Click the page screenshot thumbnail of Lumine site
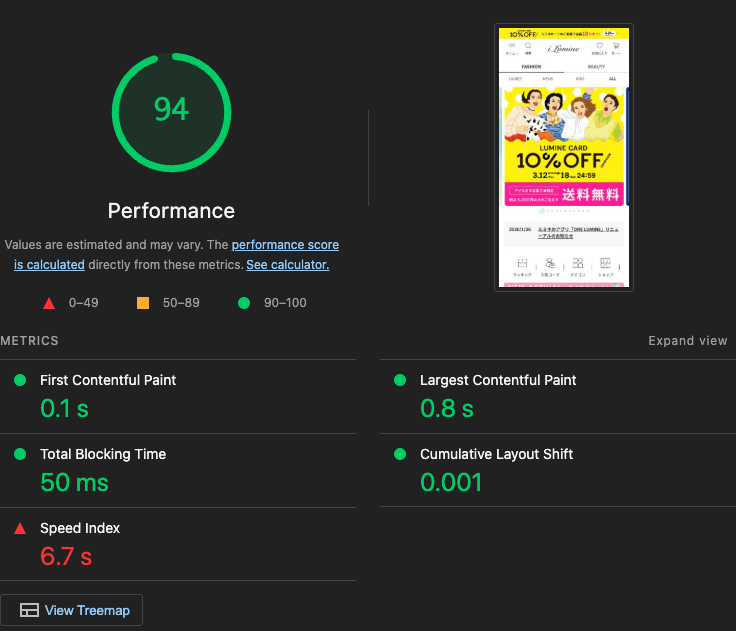This screenshot has height=631, width=736. tap(564, 158)
